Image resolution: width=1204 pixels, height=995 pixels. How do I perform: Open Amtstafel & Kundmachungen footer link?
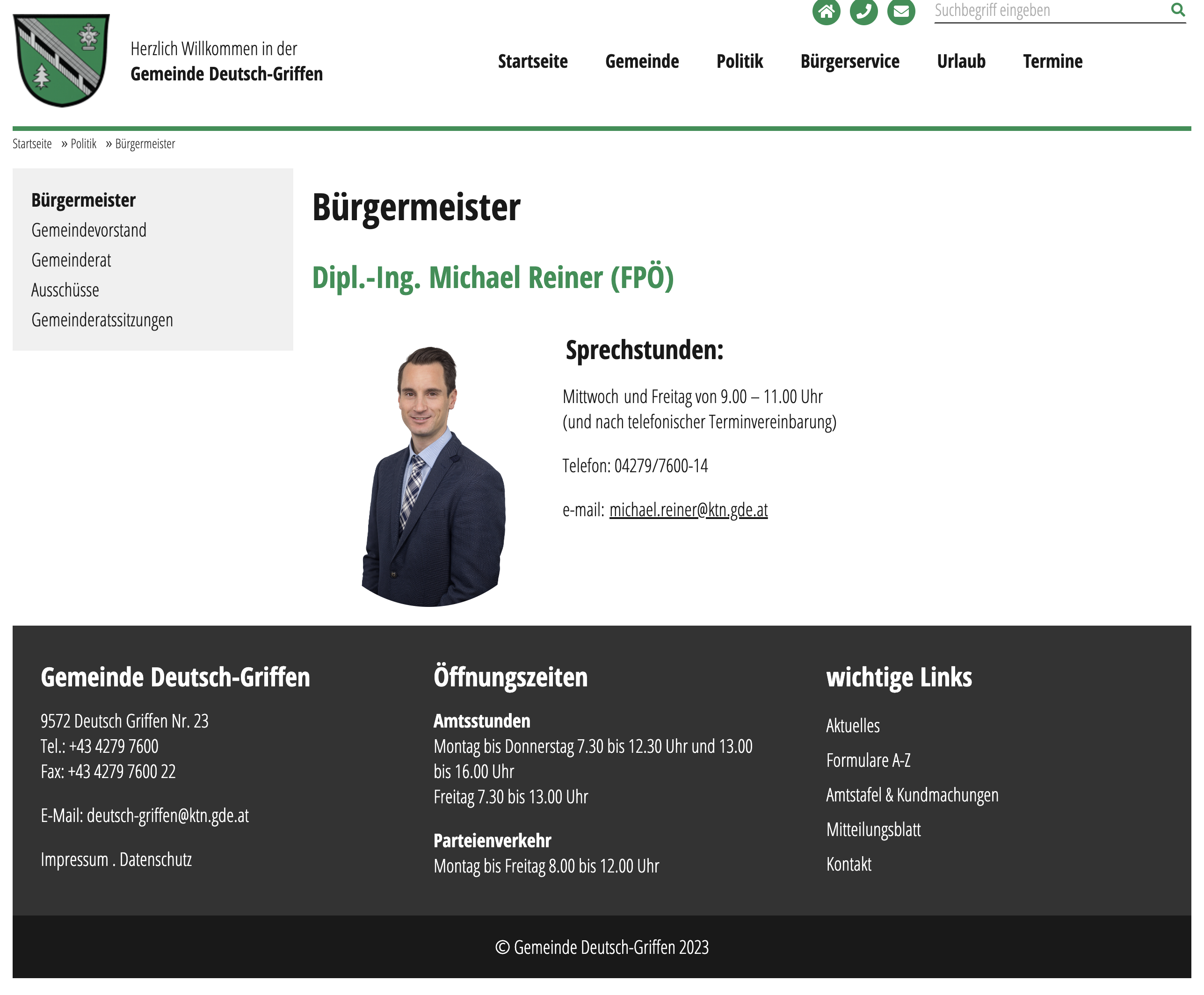click(912, 795)
